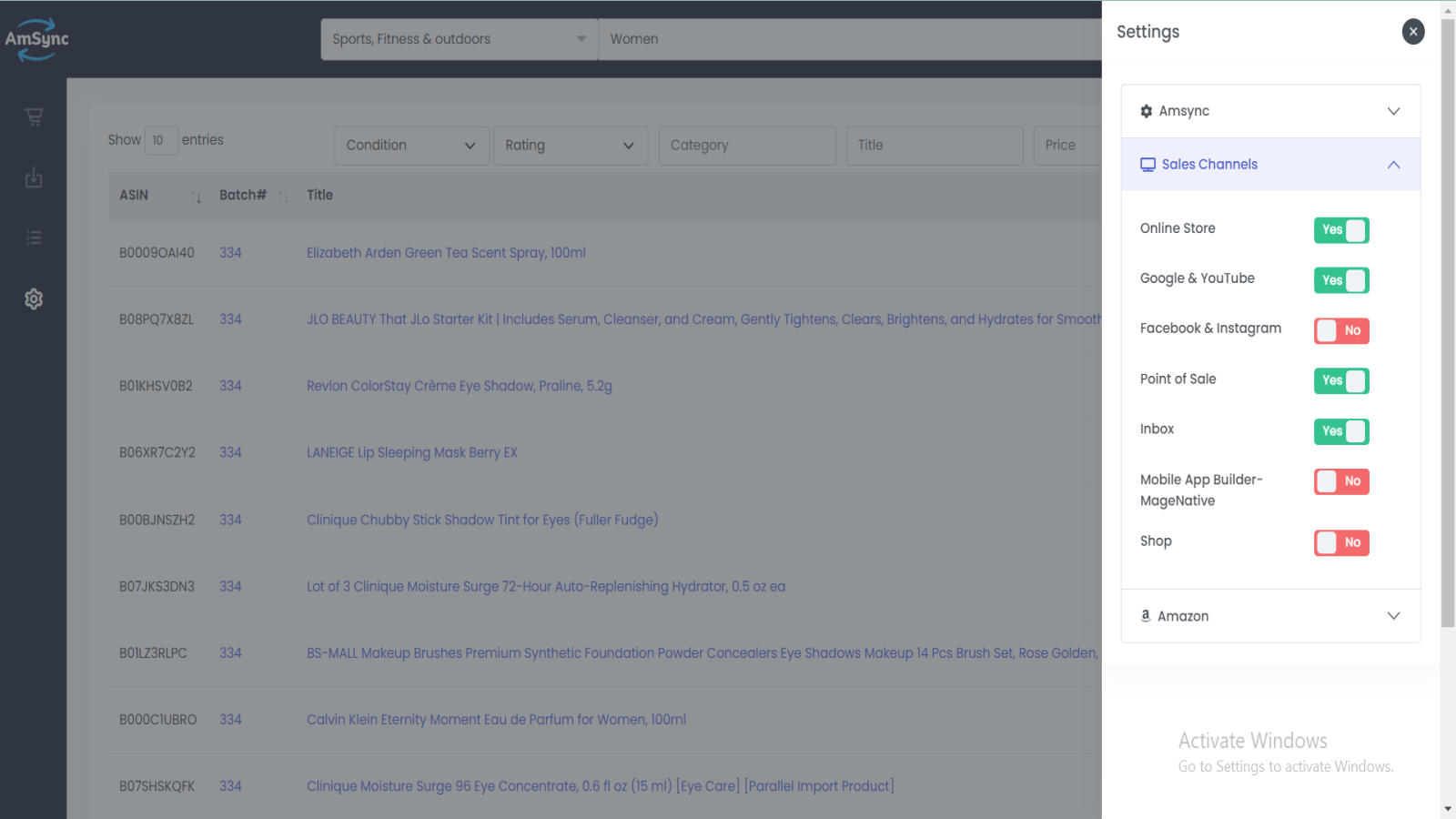Select ASIN B07JKS3DN3 cell
This screenshot has width=1456, height=819.
pos(157,587)
